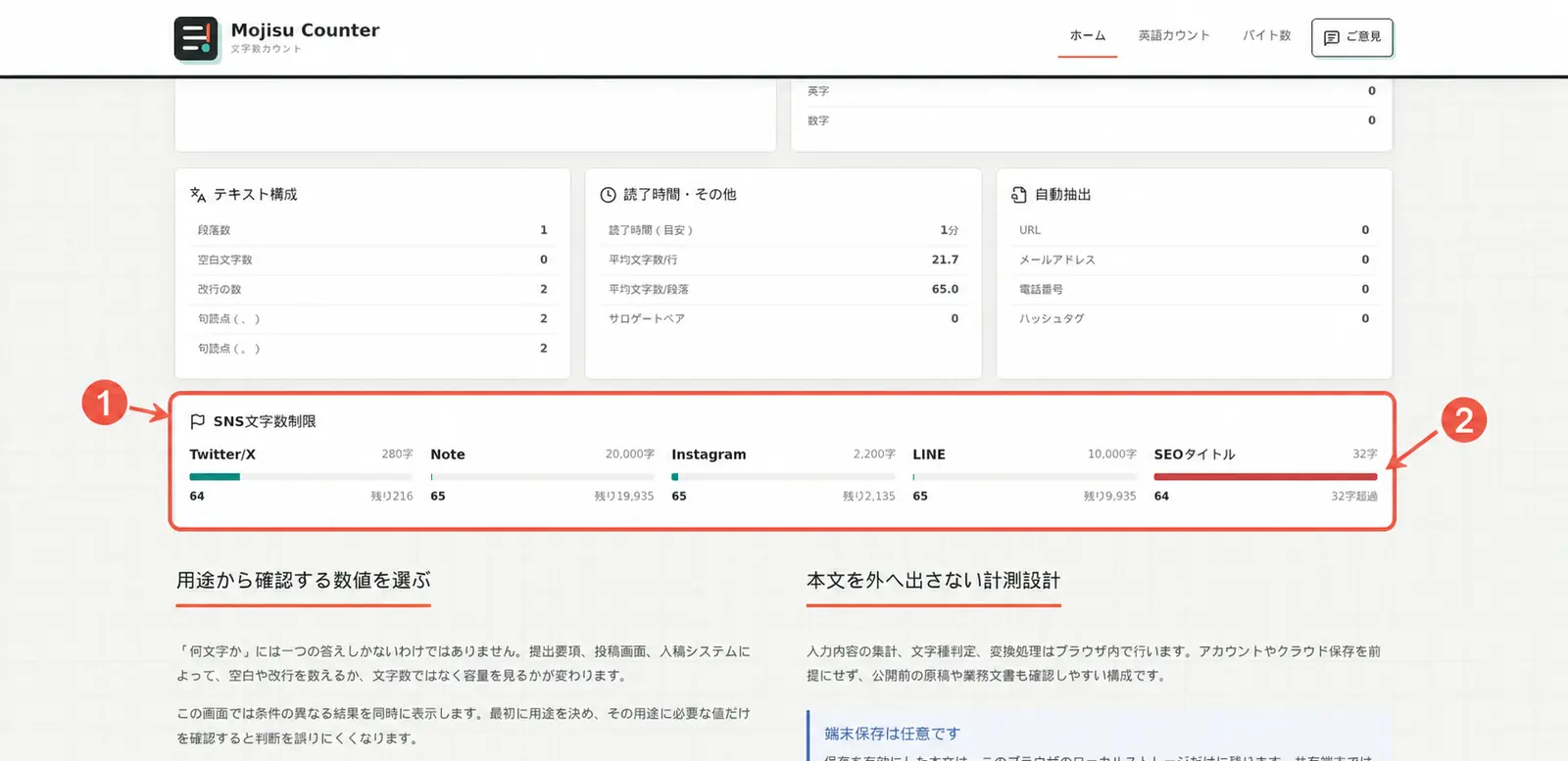Click the 空白文字数 row
This screenshot has height=761, width=1568.
pyautogui.click(x=372, y=260)
